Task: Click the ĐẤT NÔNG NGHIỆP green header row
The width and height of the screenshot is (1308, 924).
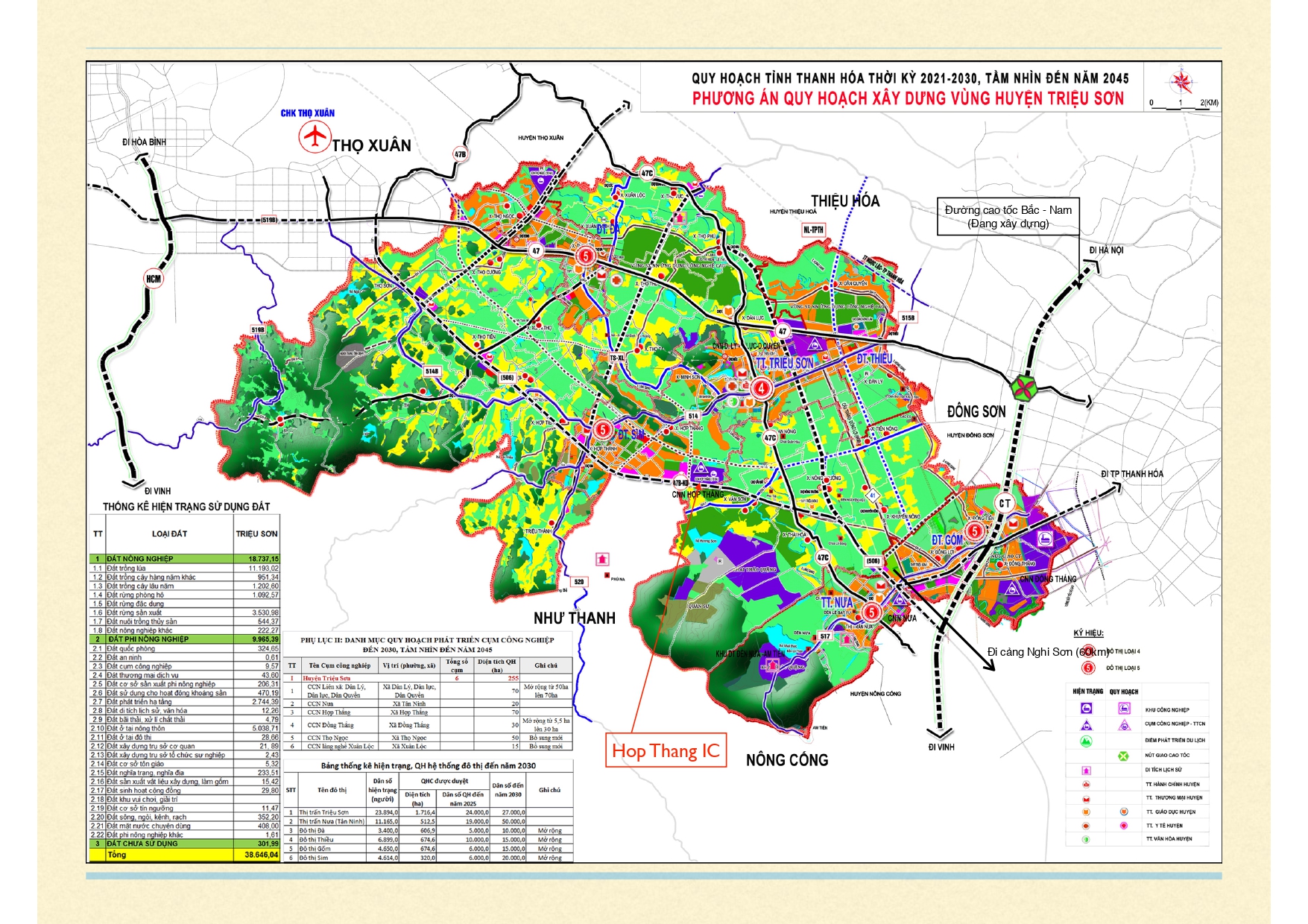Action: 184,558
